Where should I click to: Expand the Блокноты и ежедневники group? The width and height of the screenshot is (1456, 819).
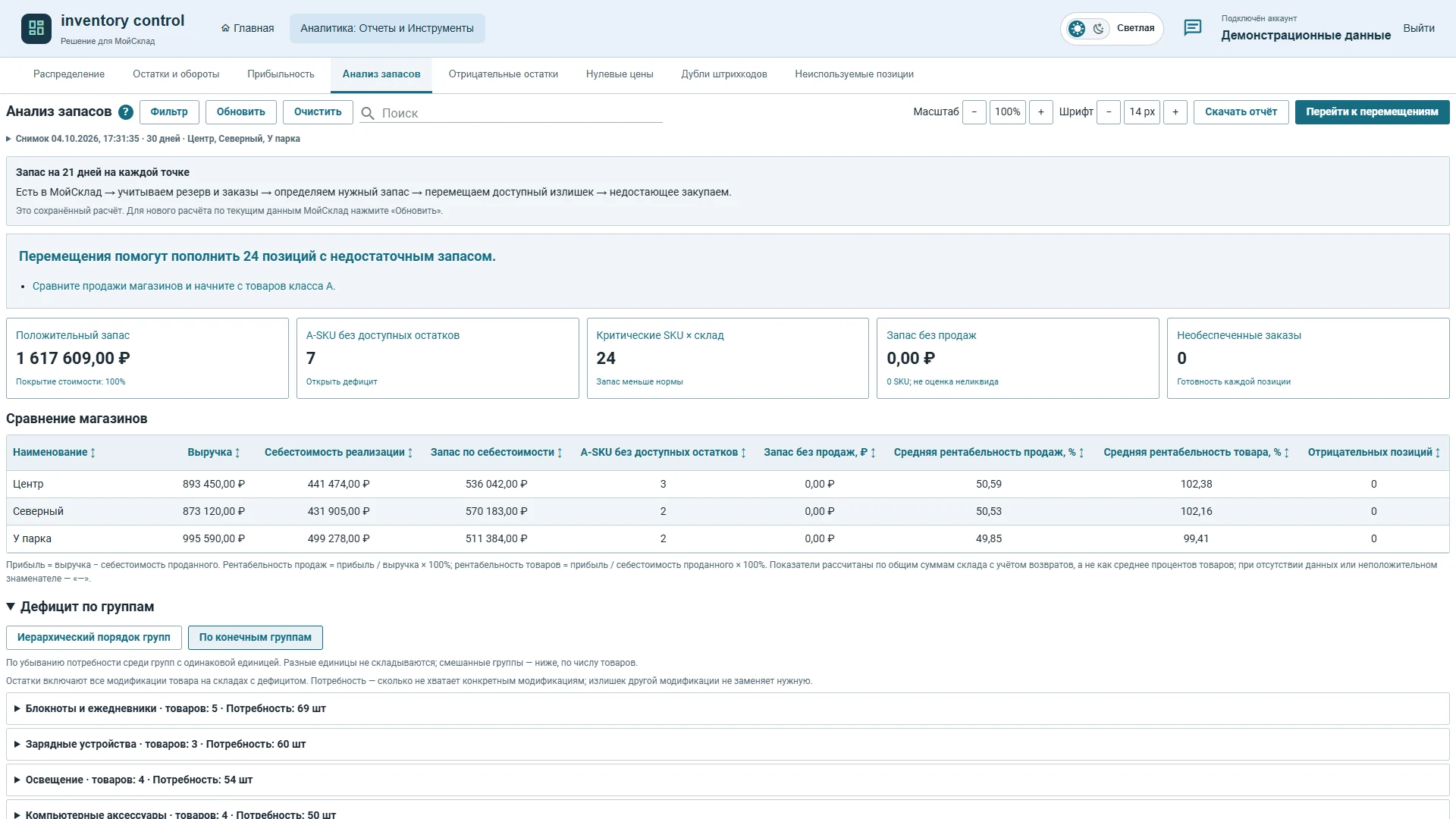click(727, 708)
